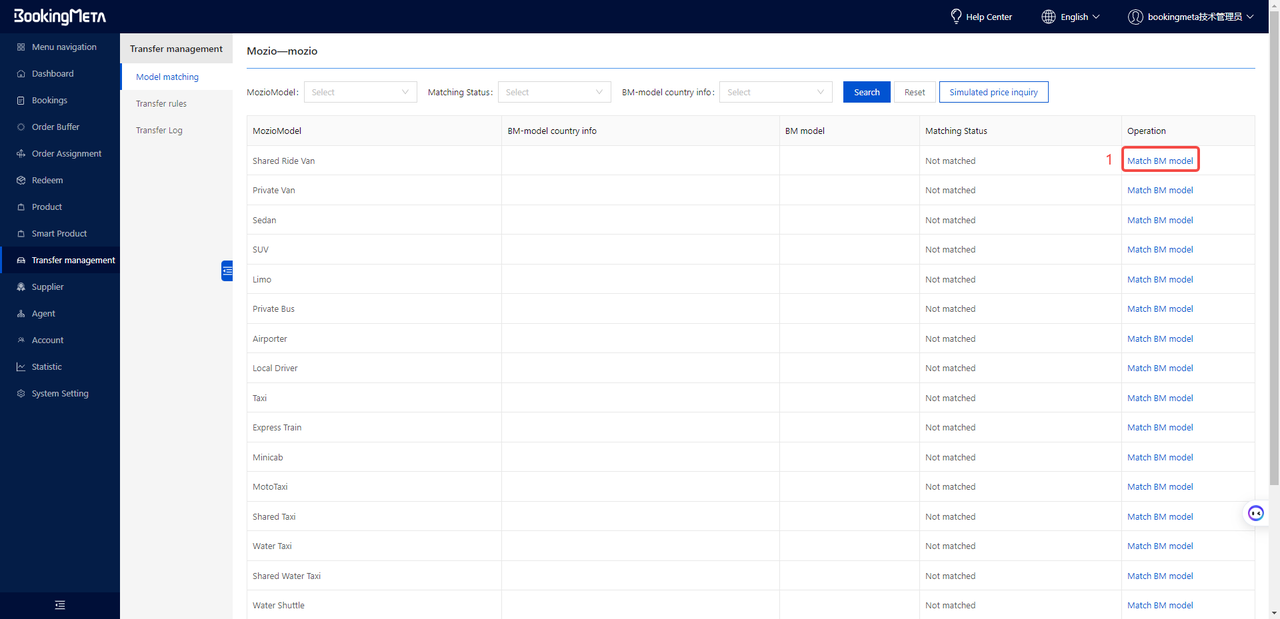Click Match BM model for Sedan
The image size is (1280, 619).
coord(1160,220)
